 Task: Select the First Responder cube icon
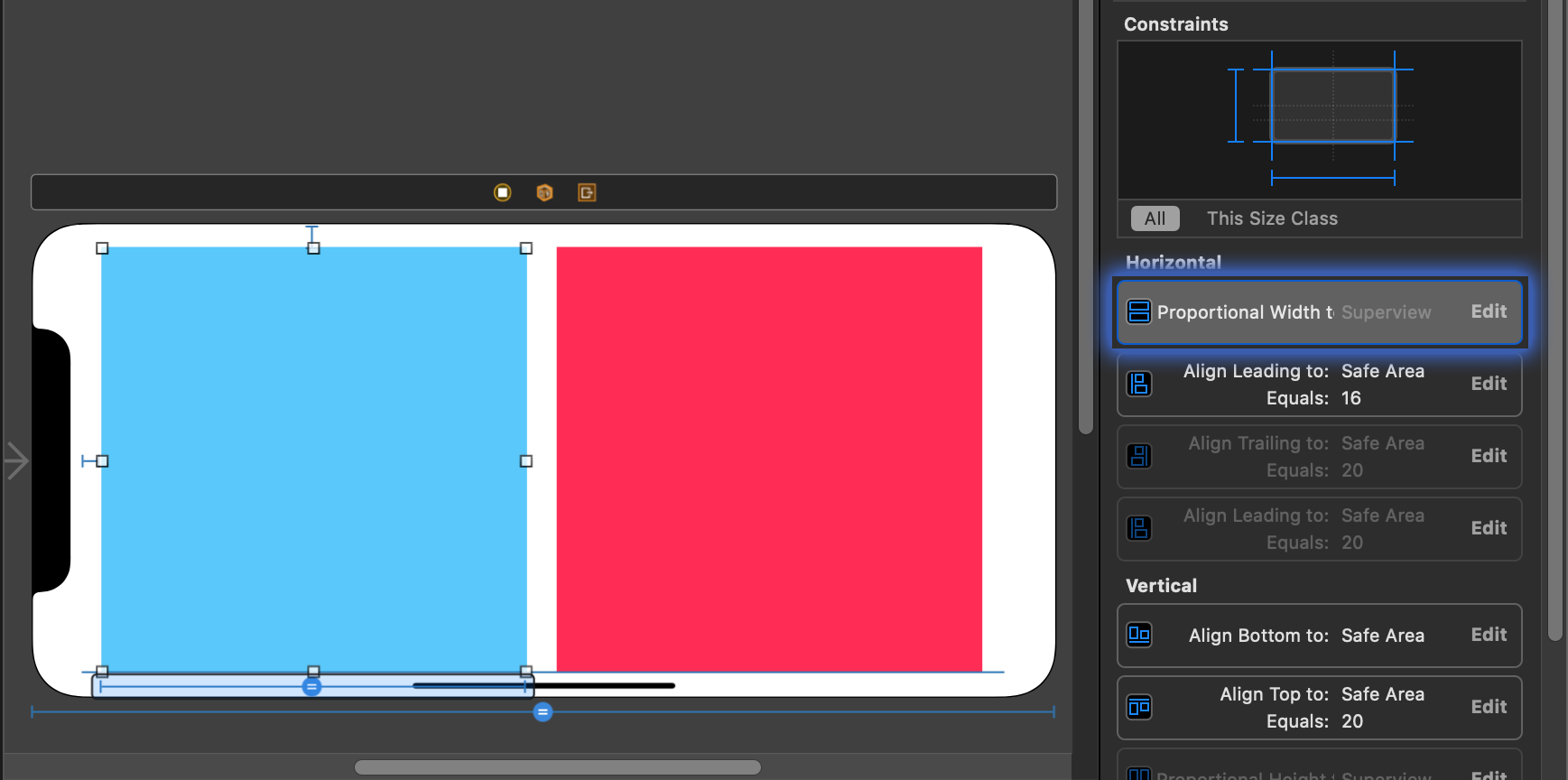[544, 192]
